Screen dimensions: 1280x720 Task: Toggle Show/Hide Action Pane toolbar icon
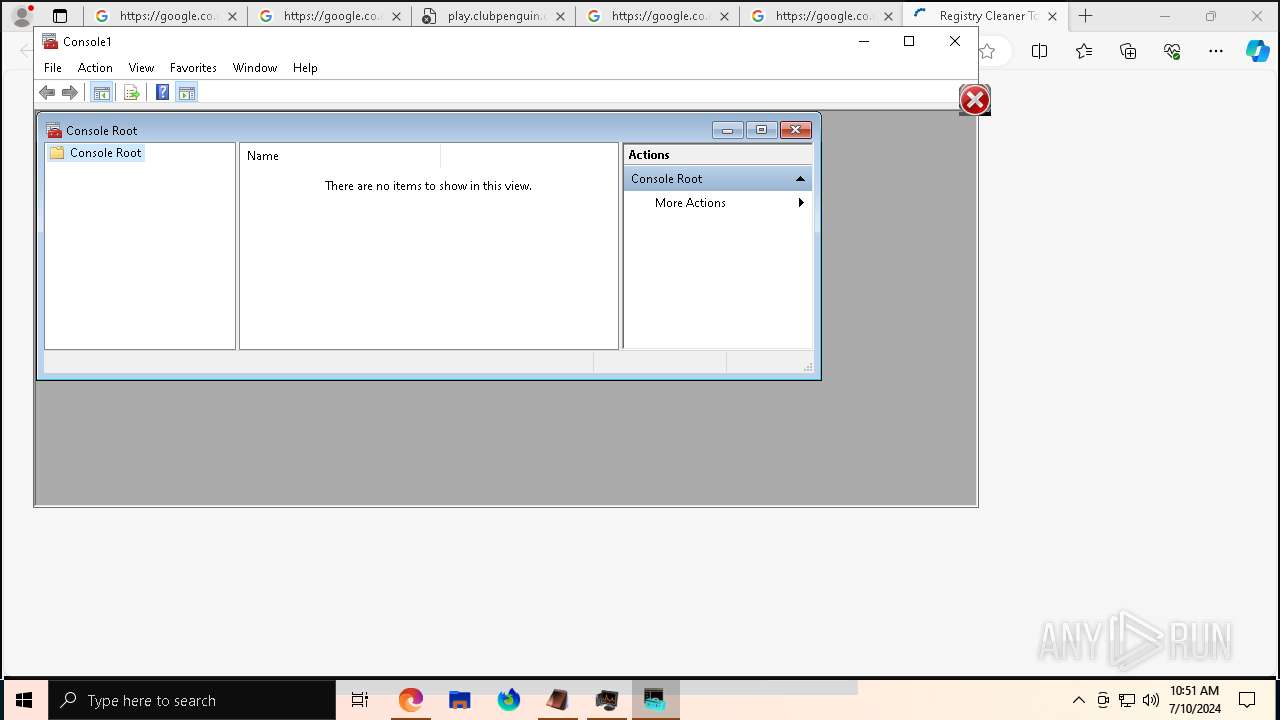186,93
